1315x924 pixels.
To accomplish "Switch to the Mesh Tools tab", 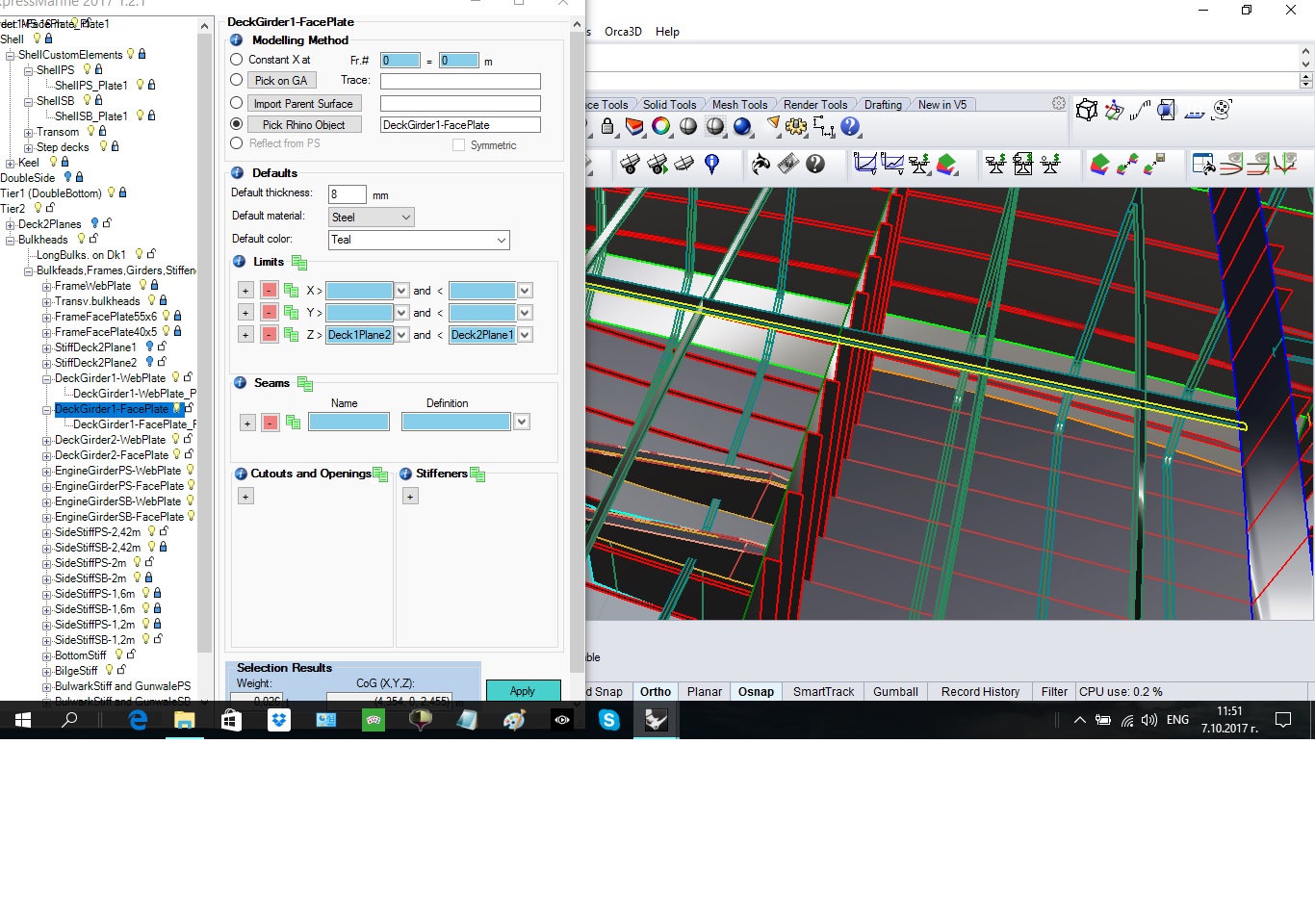I will click(739, 105).
